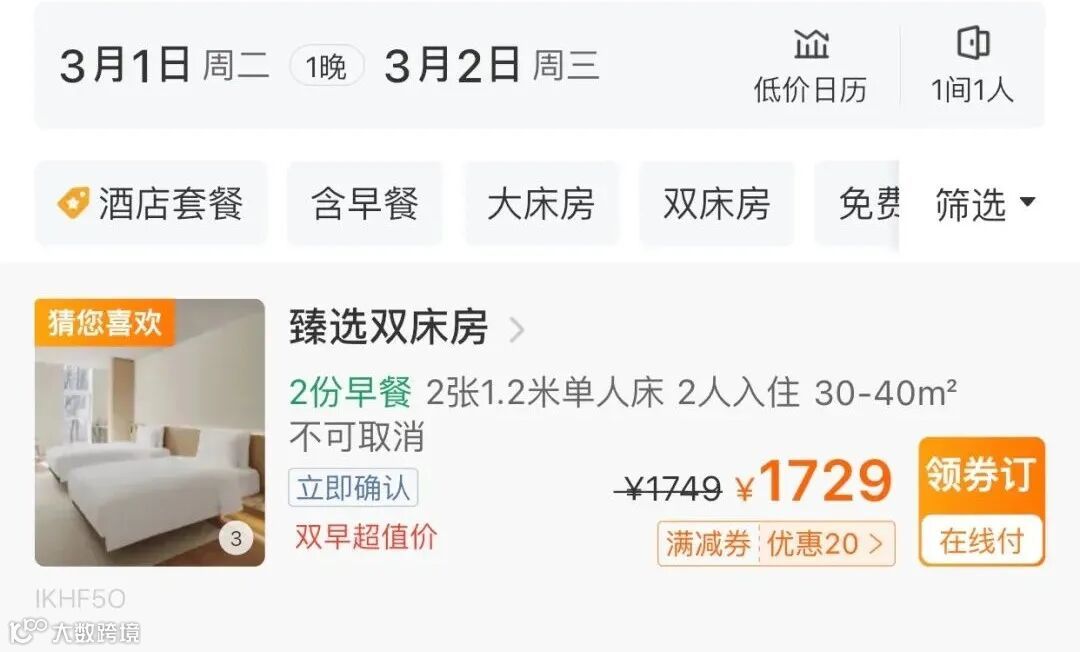Screen dimensions: 1080x652
Task: Select the partially visible 免费 filter
Action: (x=858, y=204)
